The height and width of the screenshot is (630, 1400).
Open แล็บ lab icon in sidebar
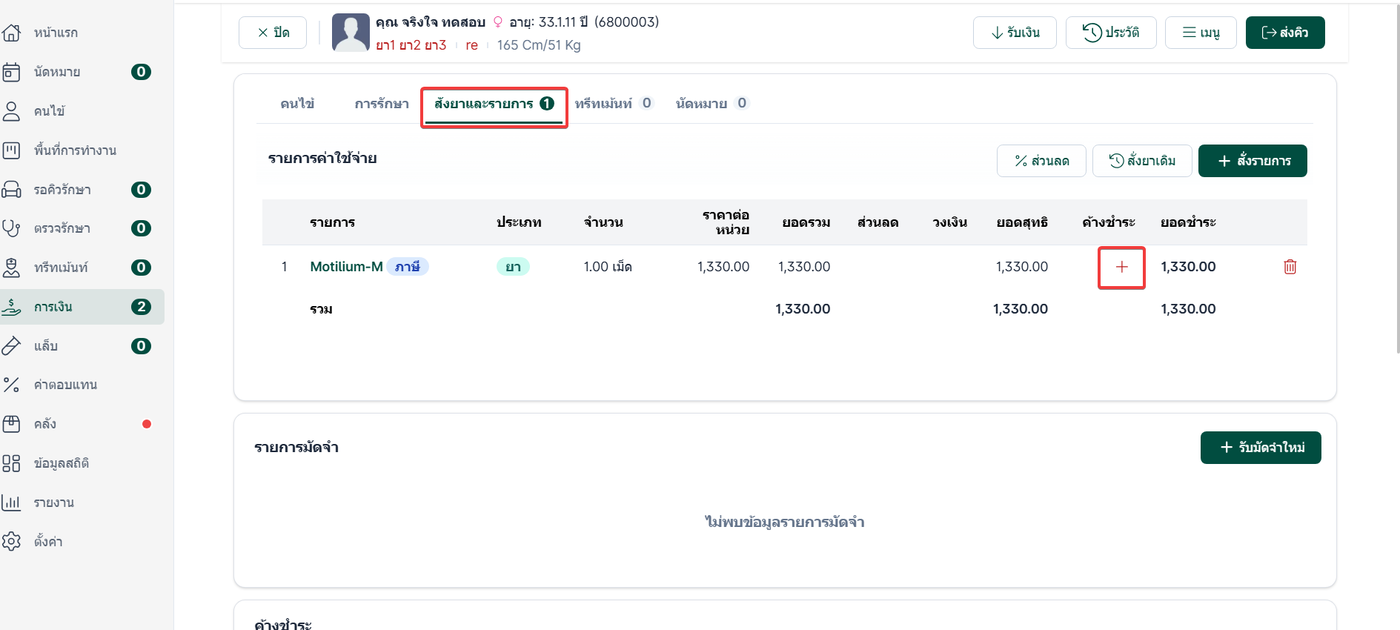point(12,346)
